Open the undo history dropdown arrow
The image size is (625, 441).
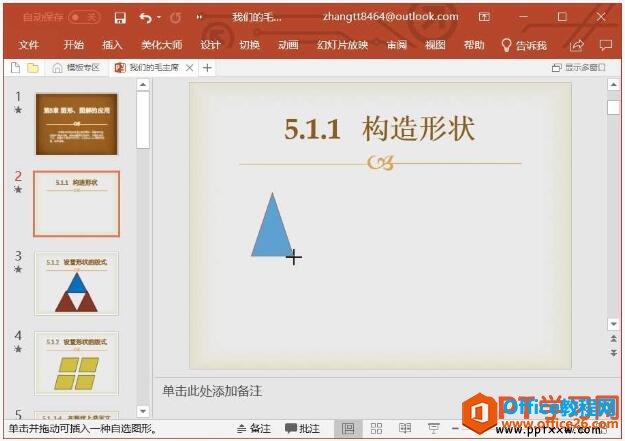[159, 18]
